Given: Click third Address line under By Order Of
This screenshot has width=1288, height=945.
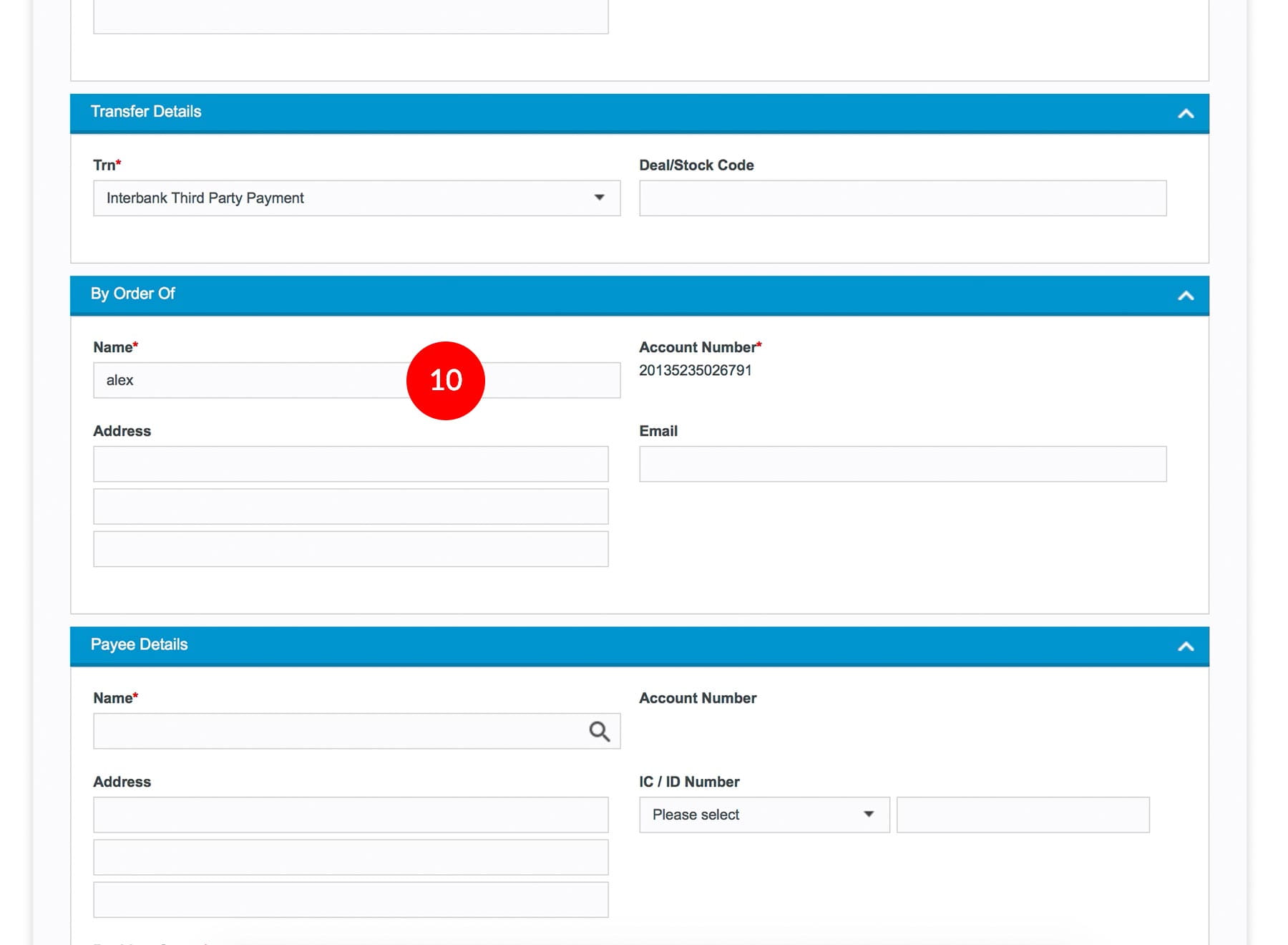Looking at the screenshot, I should click(x=351, y=549).
